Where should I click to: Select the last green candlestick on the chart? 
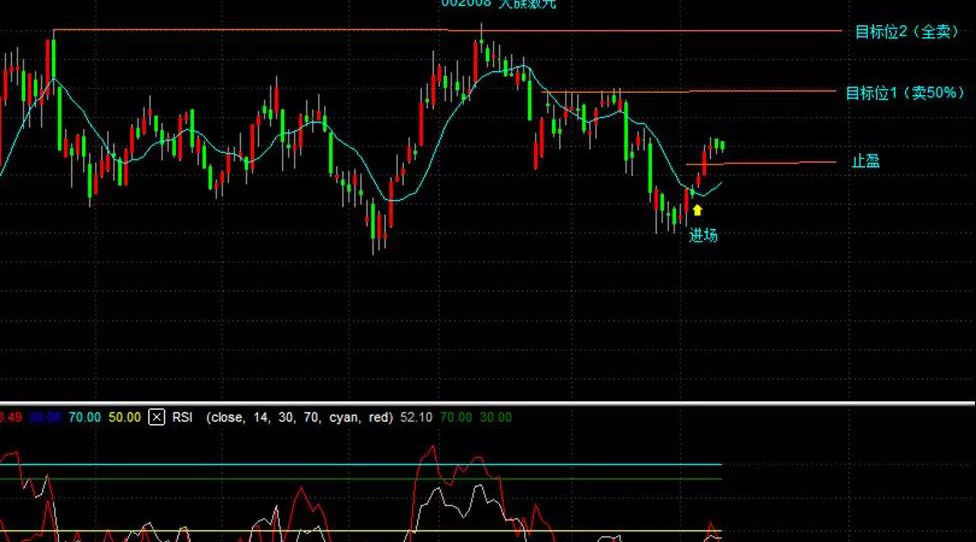click(722, 146)
